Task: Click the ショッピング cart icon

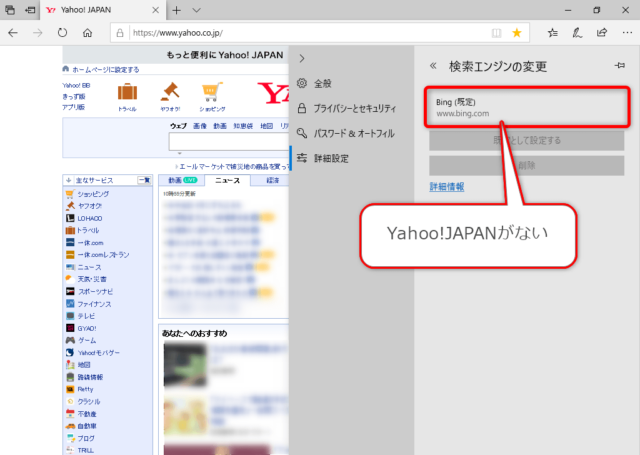Action: 212,92
